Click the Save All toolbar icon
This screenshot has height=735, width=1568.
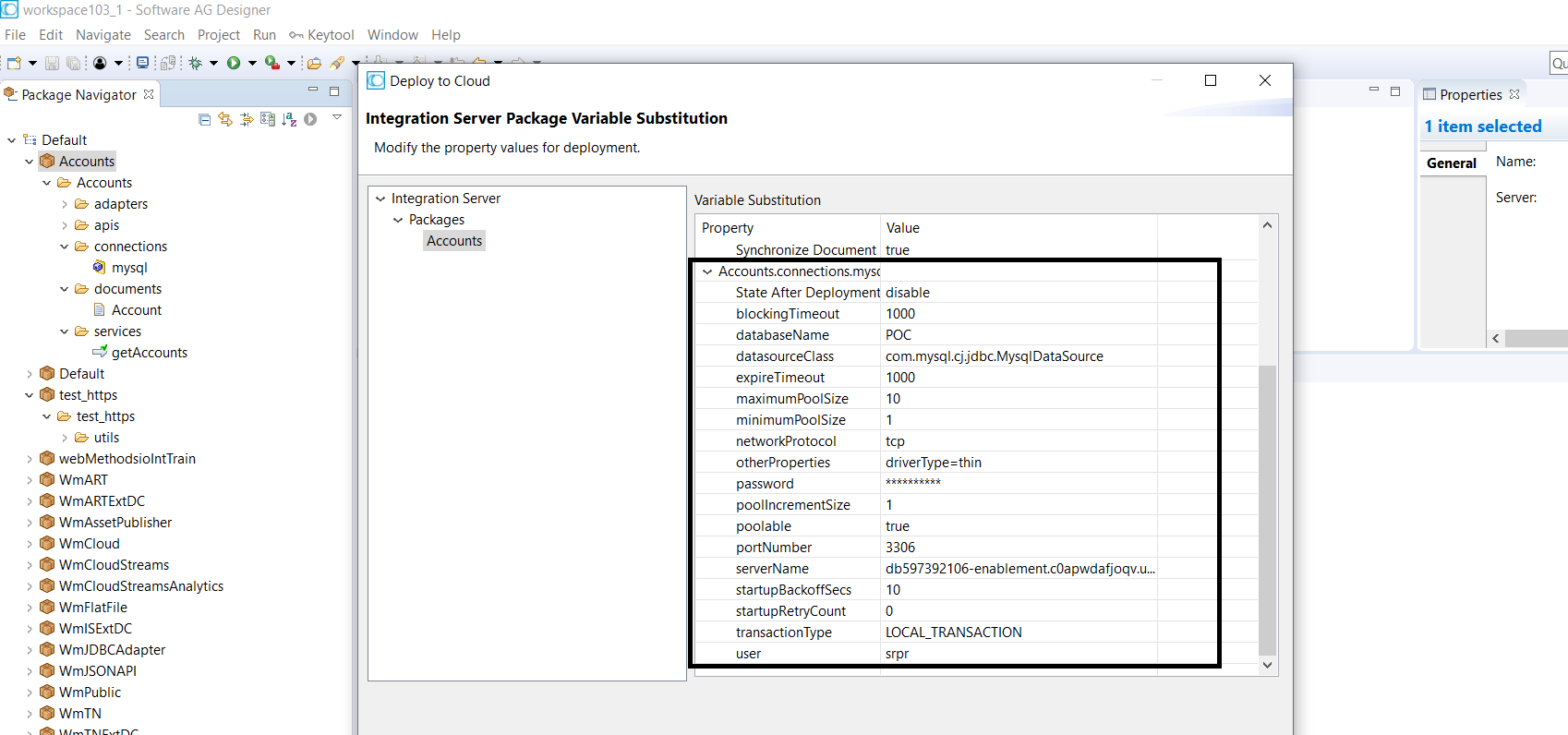pyautogui.click(x=73, y=63)
